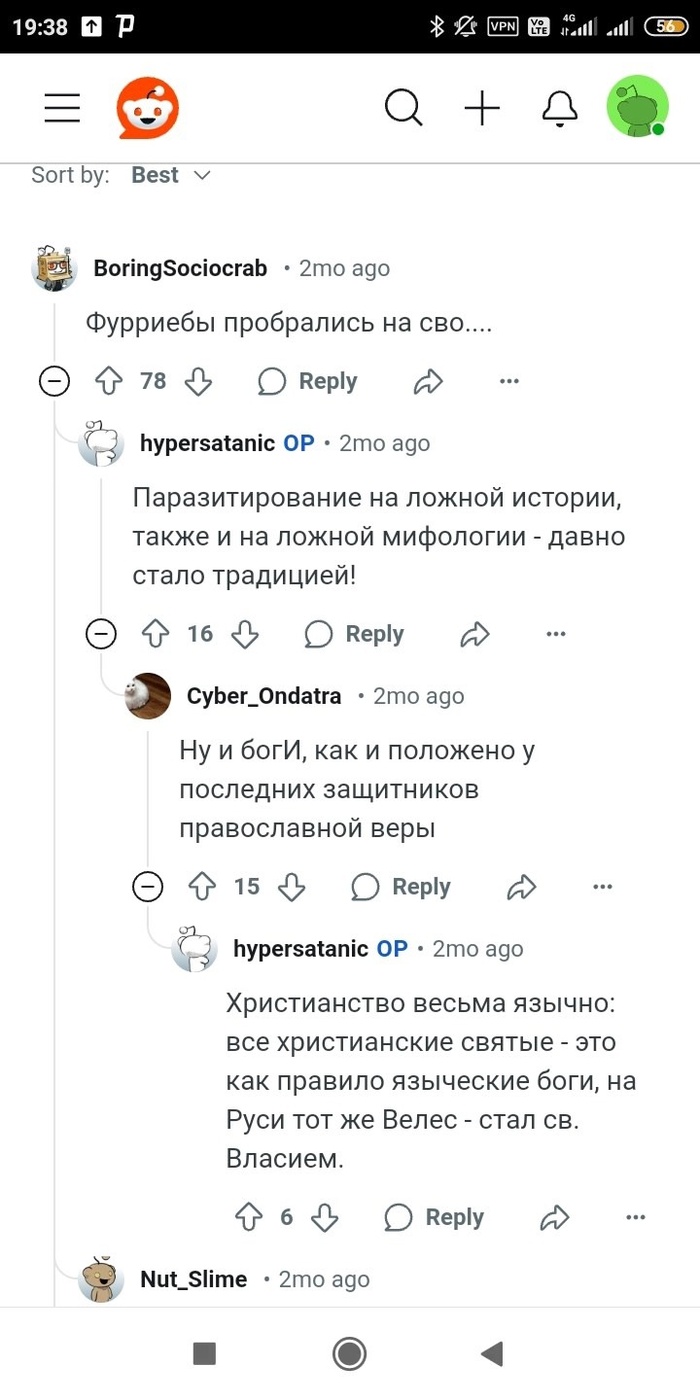The width and height of the screenshot is (700, 1400).
Task: Downvote the BoringSociocrab comment
Action: (x=199, y=381)
